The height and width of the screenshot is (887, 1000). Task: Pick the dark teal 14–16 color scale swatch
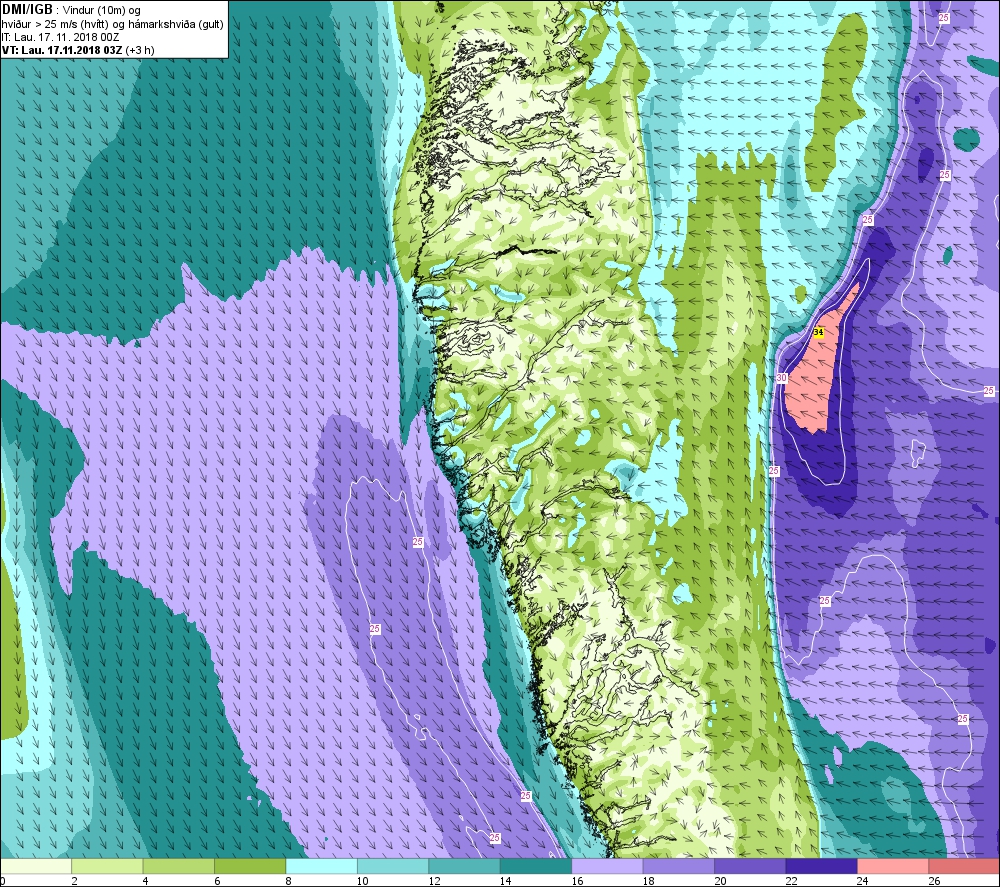(x=536, y=866)
